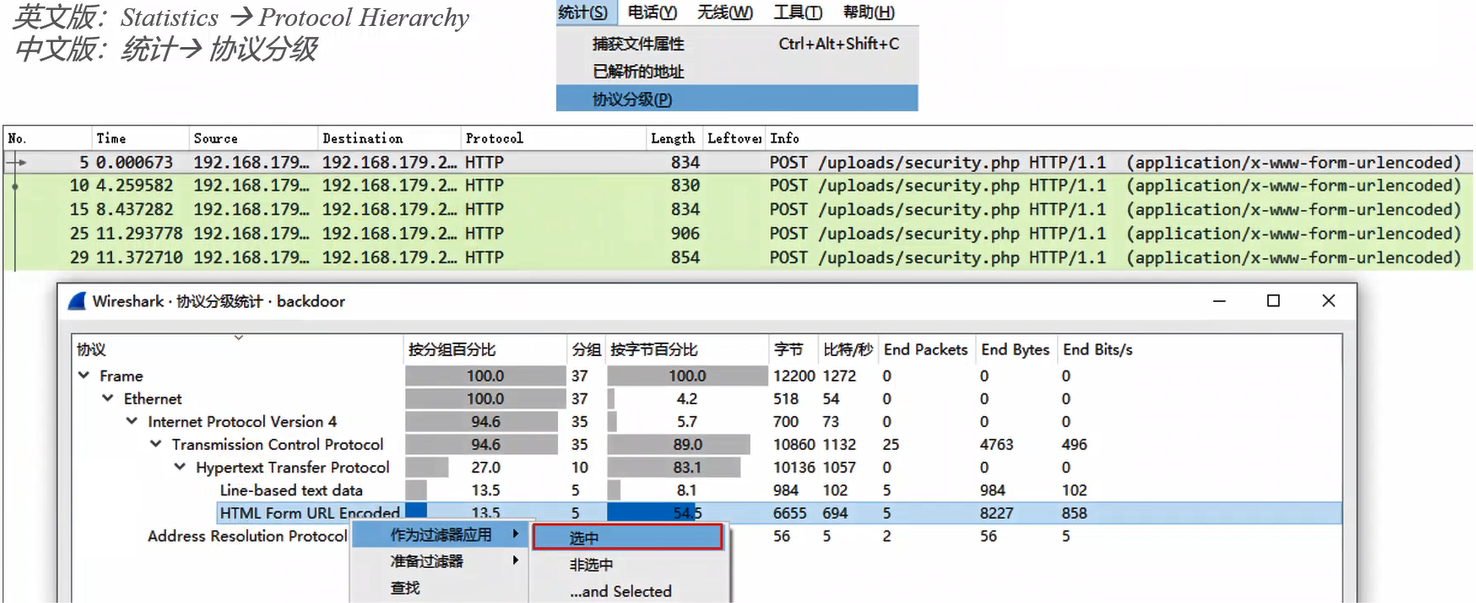1476x603 pixels.
Task: Select packet number 10 row
Action: point(738,185)
